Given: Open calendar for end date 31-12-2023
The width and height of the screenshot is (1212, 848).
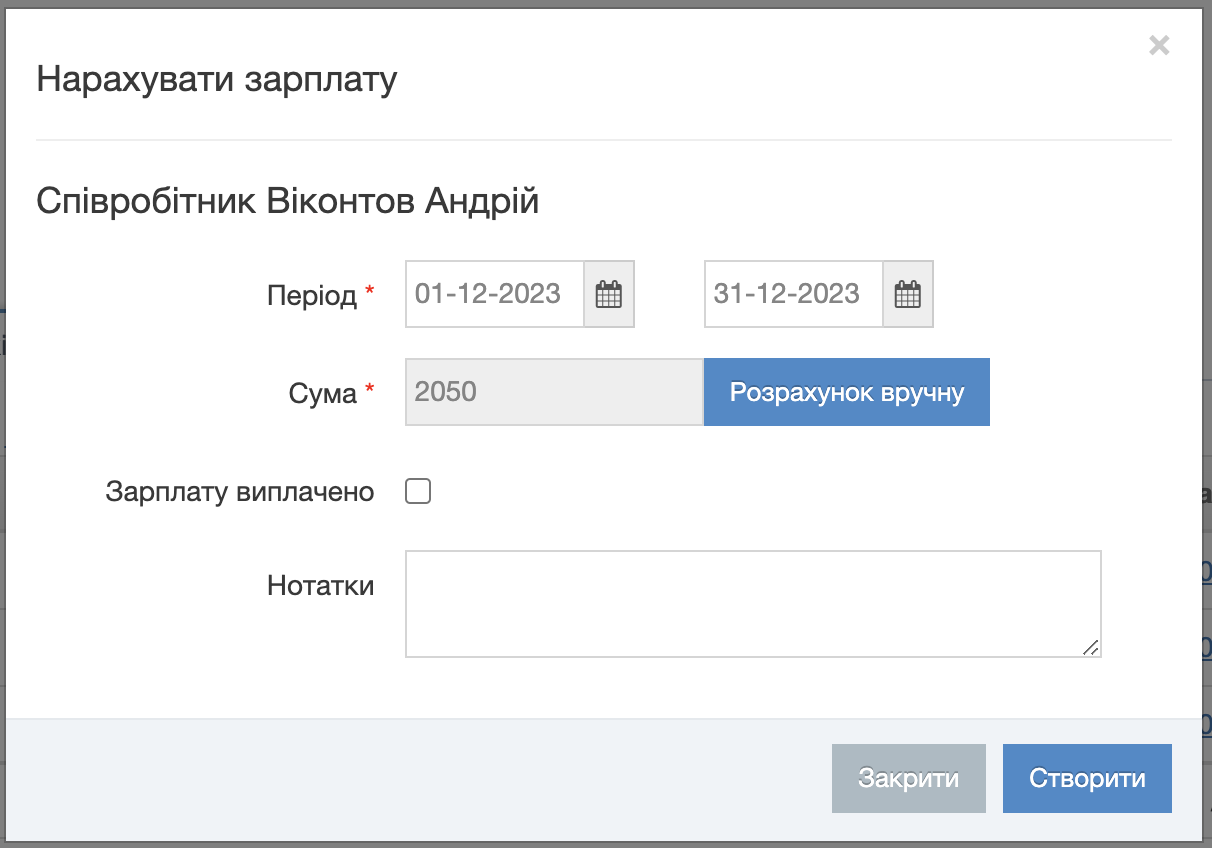Looking at the screenshot, I should [908, 294].
